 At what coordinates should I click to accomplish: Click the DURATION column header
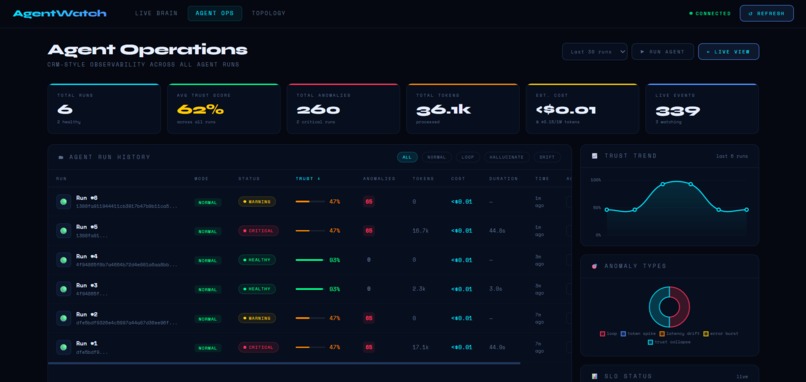coord(504,179)
